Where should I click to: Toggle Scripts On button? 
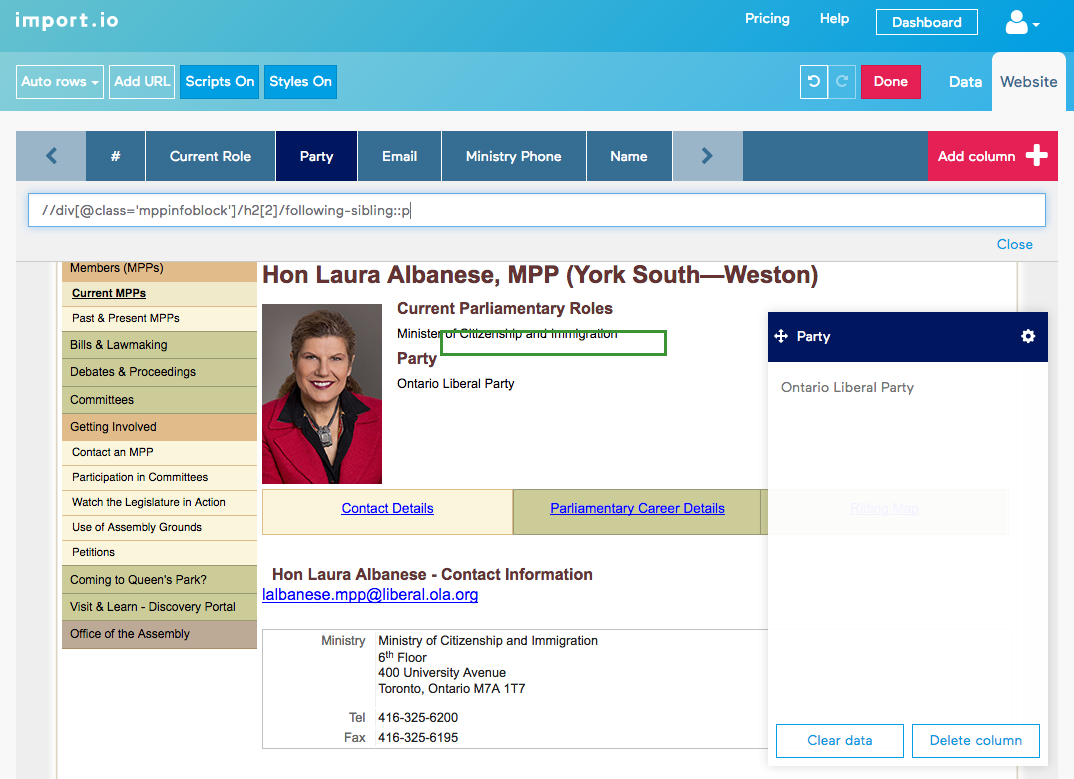tap(219, 82)
